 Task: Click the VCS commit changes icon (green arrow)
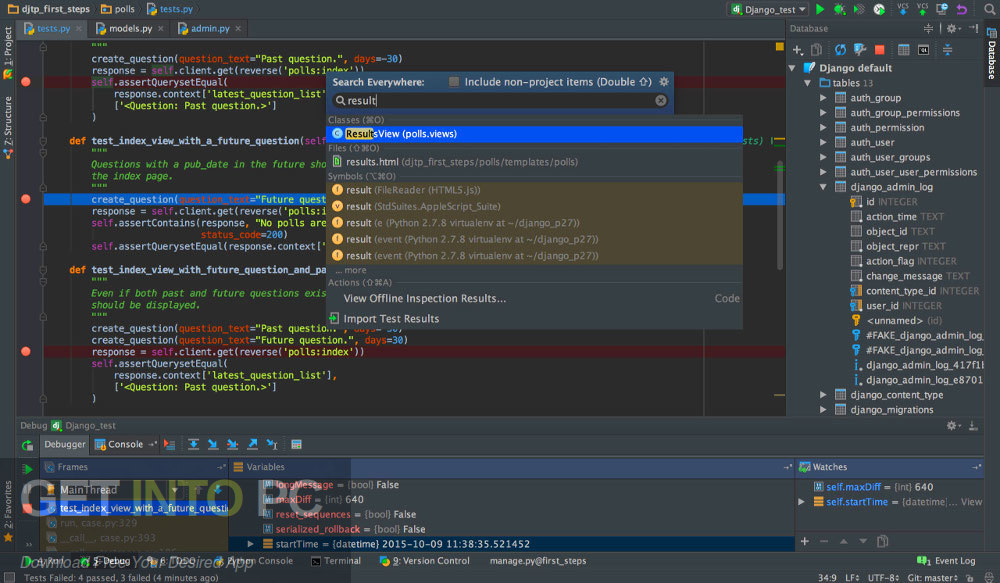pos(922,9)
